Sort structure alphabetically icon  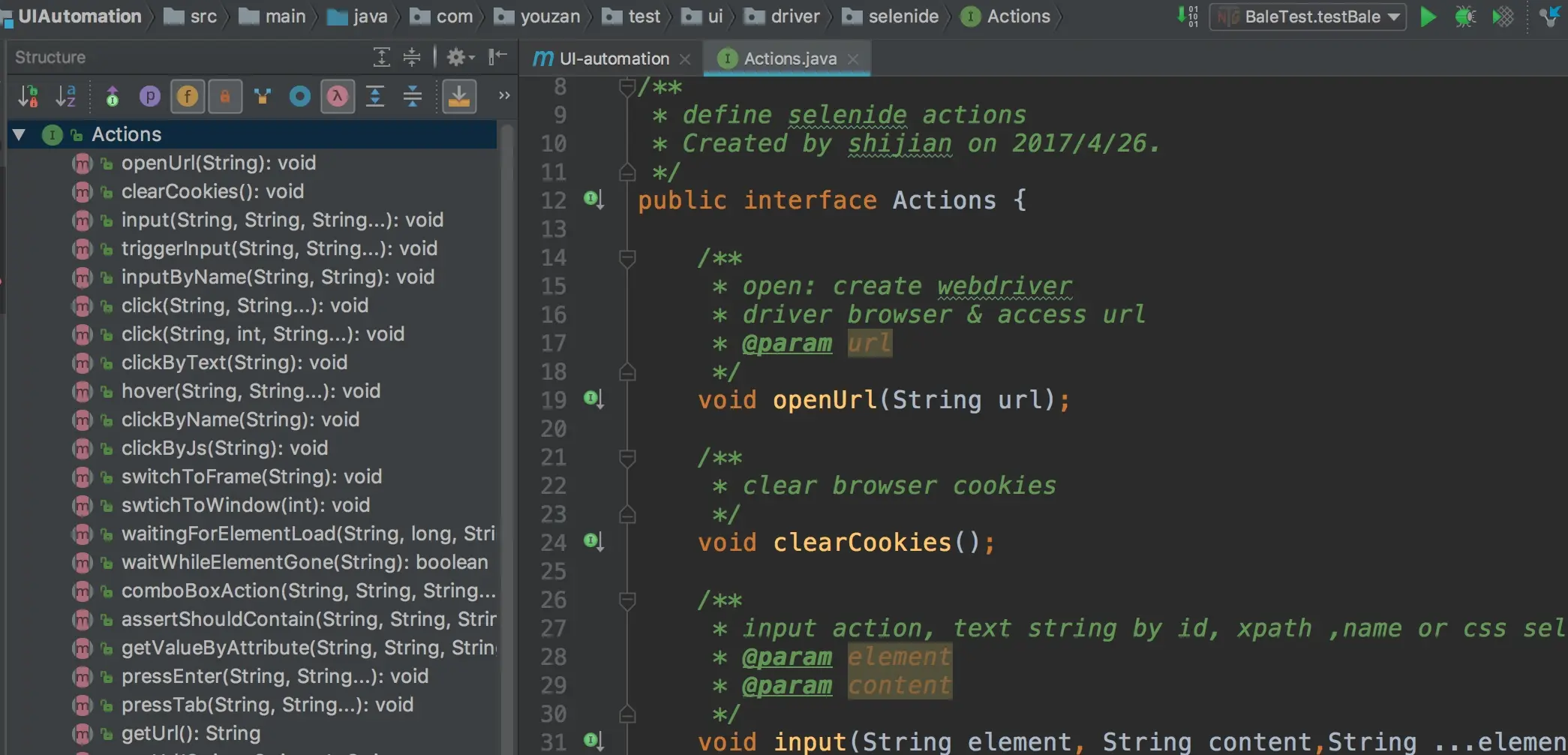(x=66, y=96)
